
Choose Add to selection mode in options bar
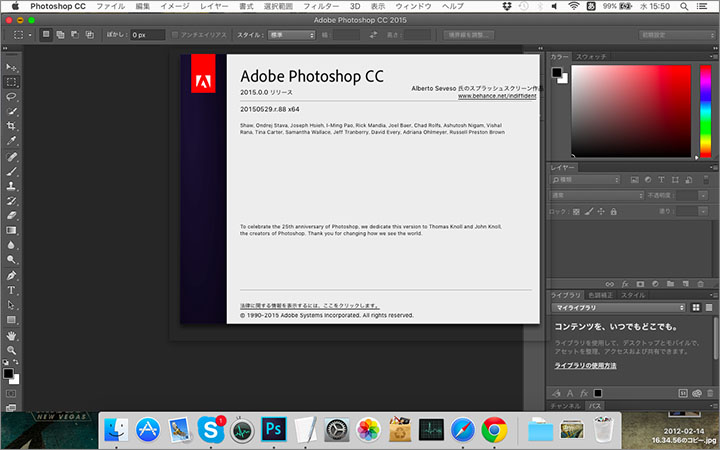60,35
